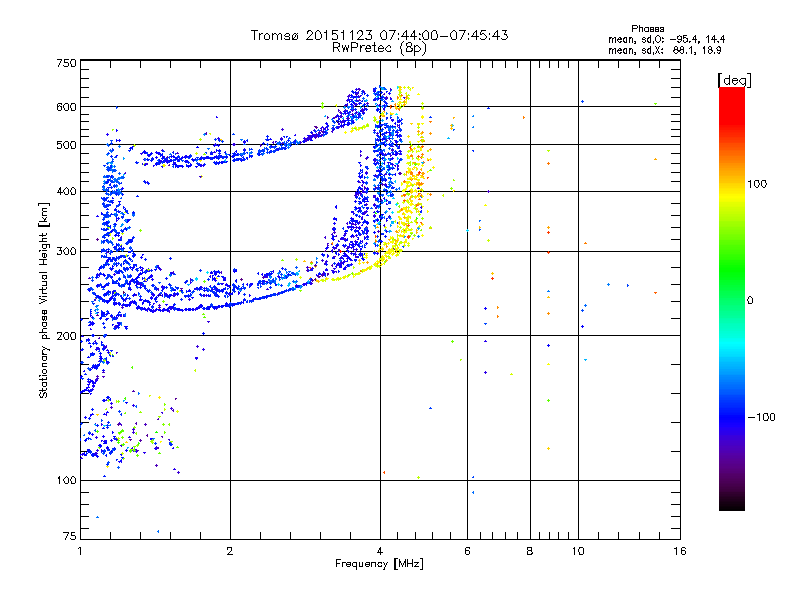Click the '[deg]' colorbar unit label
800x600 pixels.
(x=734, y=80)
